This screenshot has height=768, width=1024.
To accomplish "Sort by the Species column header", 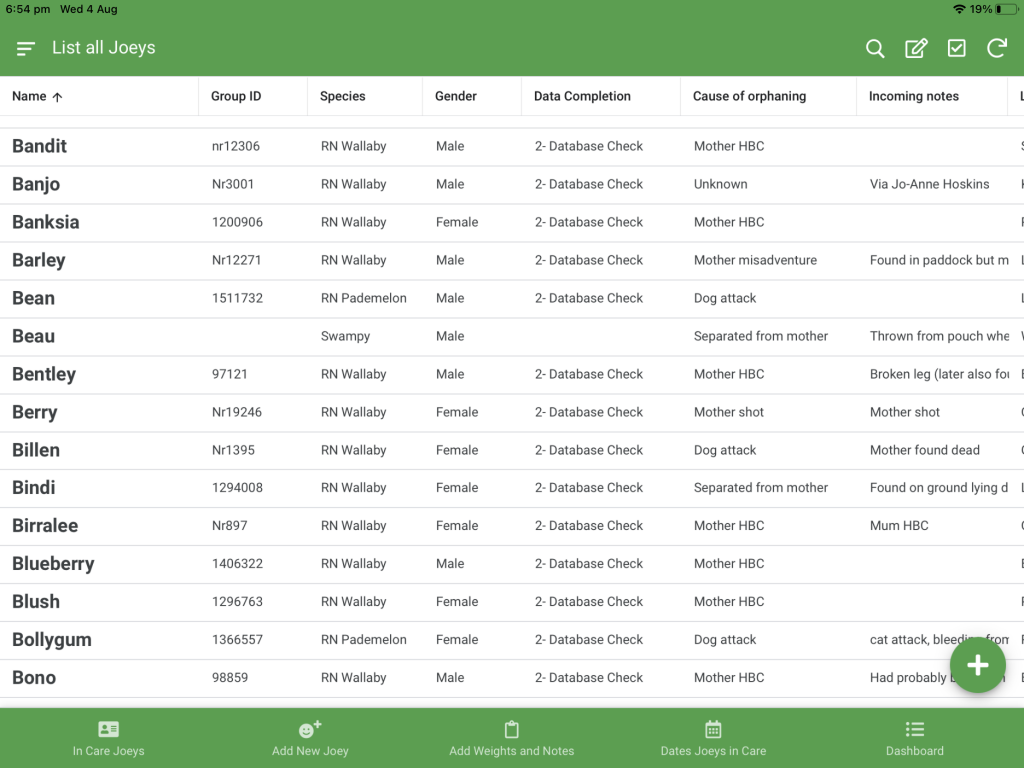I will [x=342, y=96].
